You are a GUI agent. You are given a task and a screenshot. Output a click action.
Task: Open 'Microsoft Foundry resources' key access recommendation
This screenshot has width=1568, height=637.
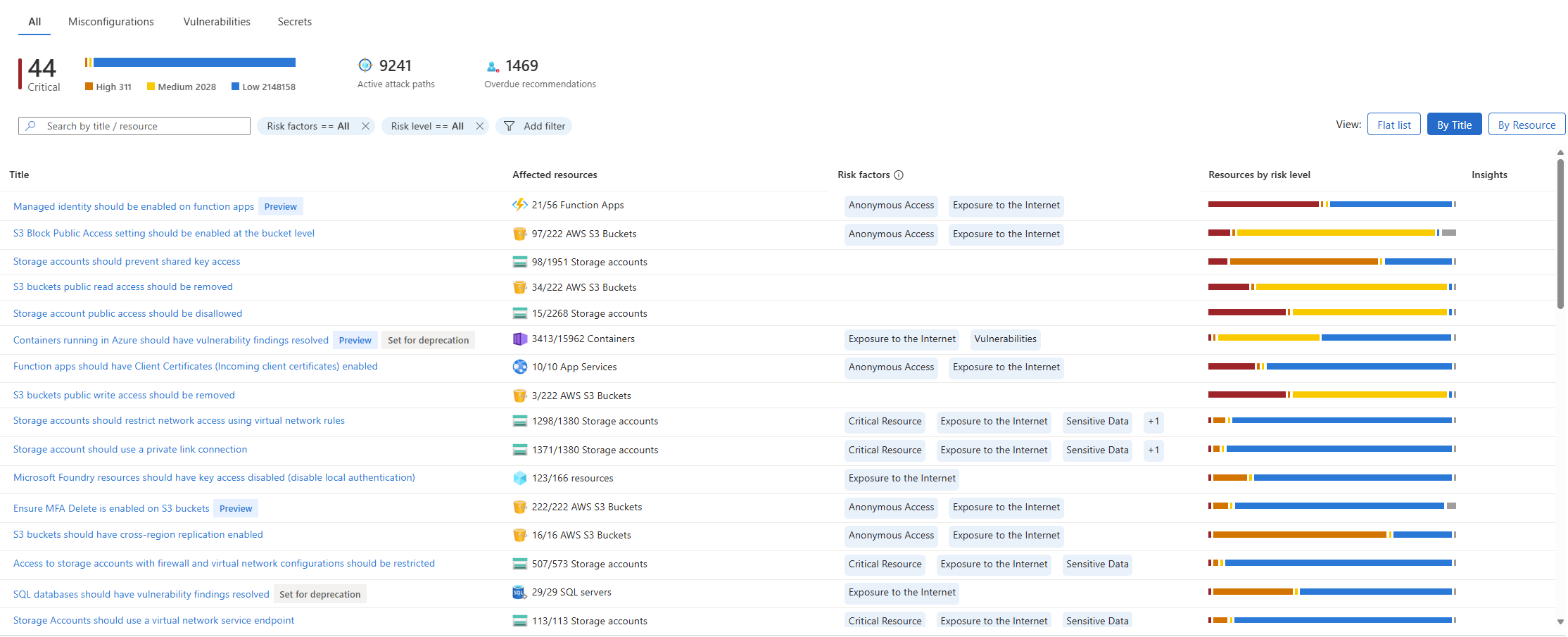click(214, 477)
